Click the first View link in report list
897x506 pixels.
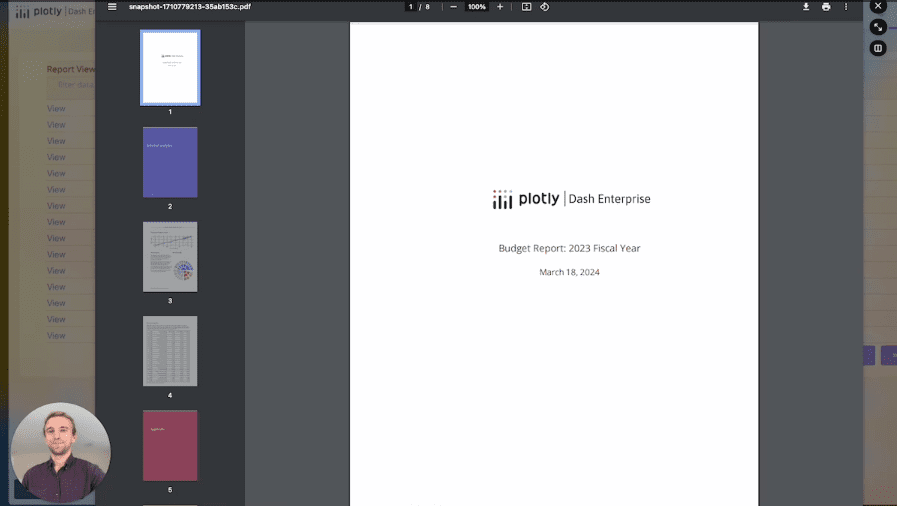(56, 109)
